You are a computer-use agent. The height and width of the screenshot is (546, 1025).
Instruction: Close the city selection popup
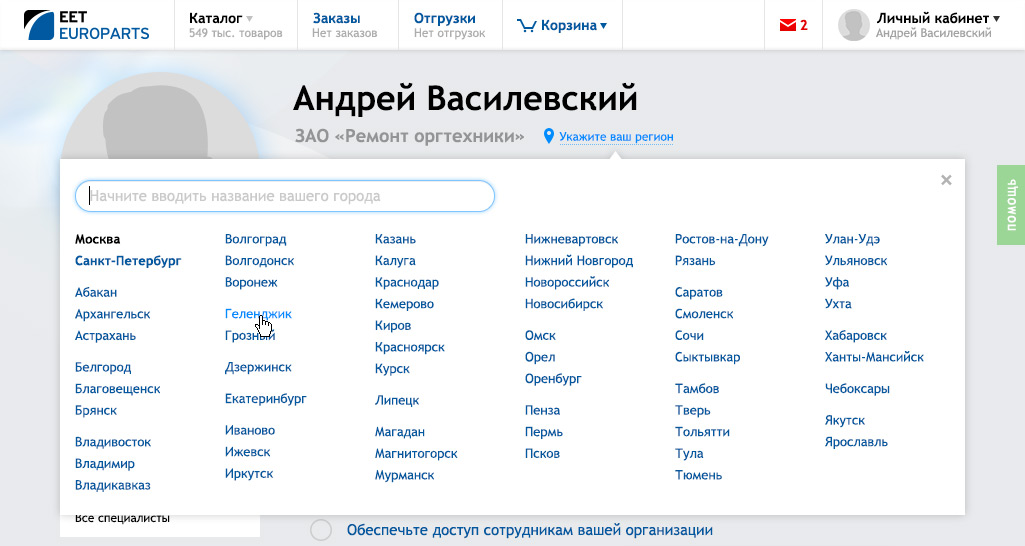coord(946,180)
